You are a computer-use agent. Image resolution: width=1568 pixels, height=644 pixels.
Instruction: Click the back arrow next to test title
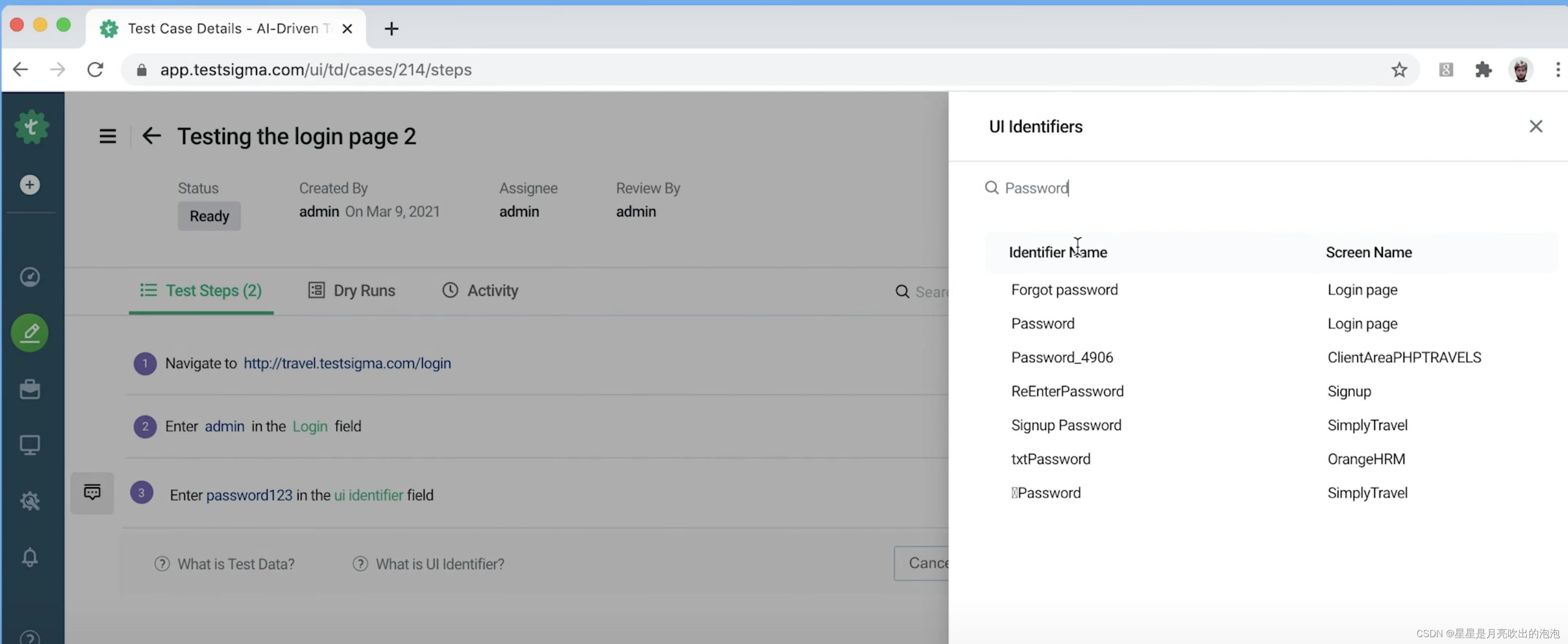152,136
